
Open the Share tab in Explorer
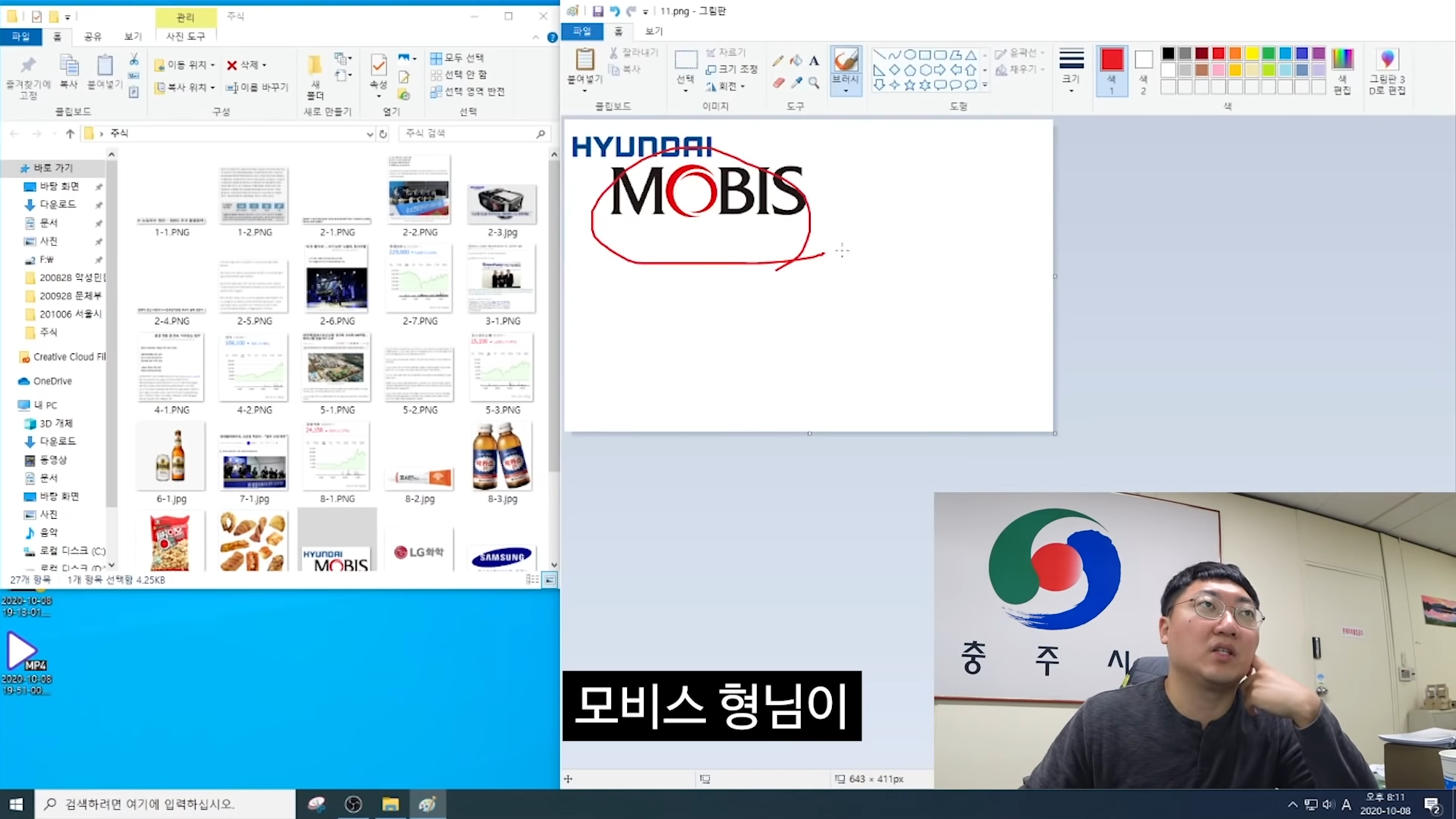pos(93,36)
